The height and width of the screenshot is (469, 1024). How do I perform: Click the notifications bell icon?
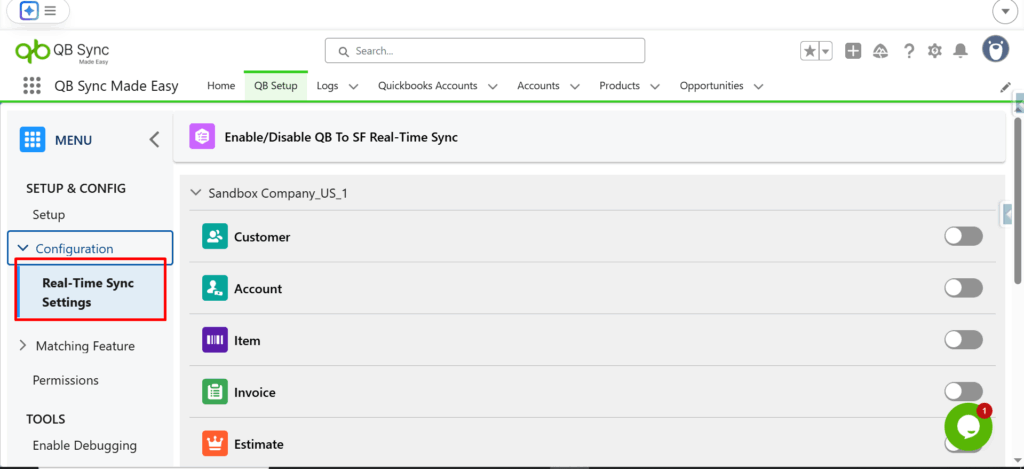[x=960, y=51]
